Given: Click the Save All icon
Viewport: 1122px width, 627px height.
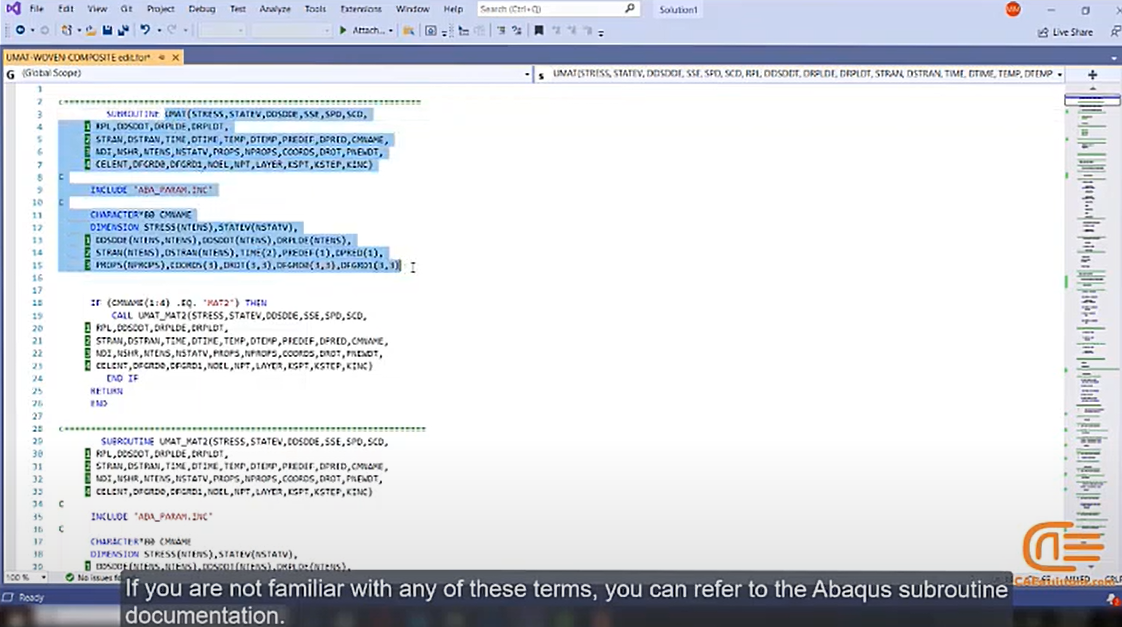Looking at the screenshot, I should (123, 31).
